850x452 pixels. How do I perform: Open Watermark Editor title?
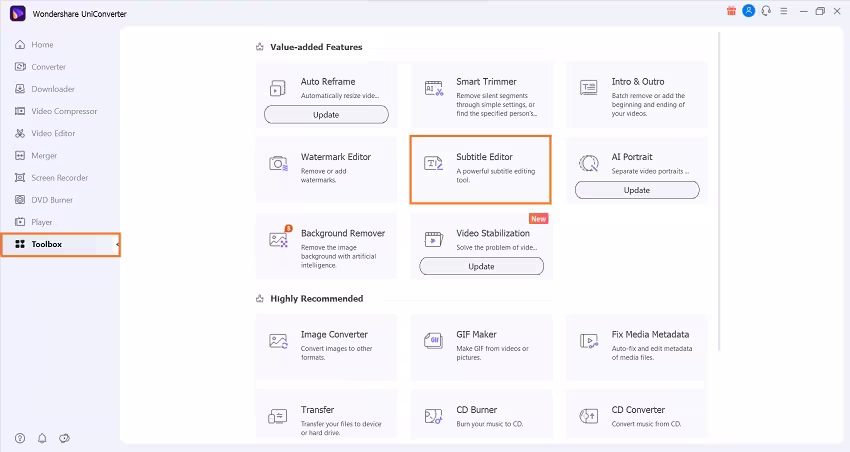click(x=336, y=157)
